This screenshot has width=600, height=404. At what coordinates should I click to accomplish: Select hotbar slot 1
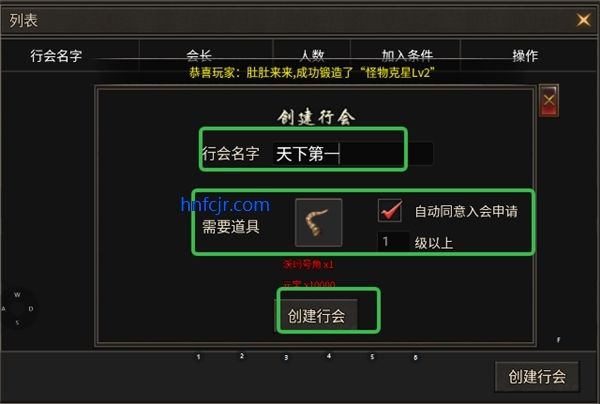click(x=198, y=357)
